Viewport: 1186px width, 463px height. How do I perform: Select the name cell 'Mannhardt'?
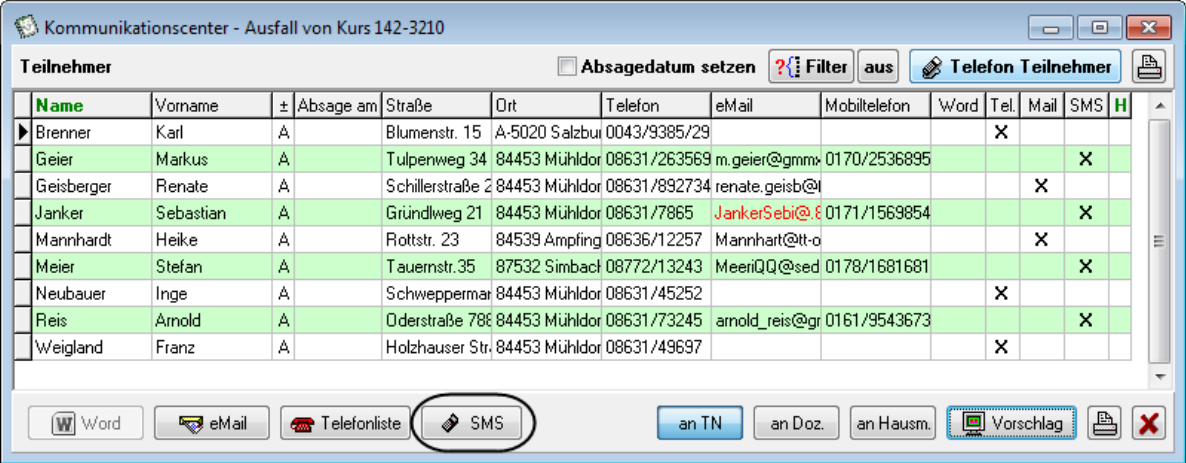tap(92, 240)
